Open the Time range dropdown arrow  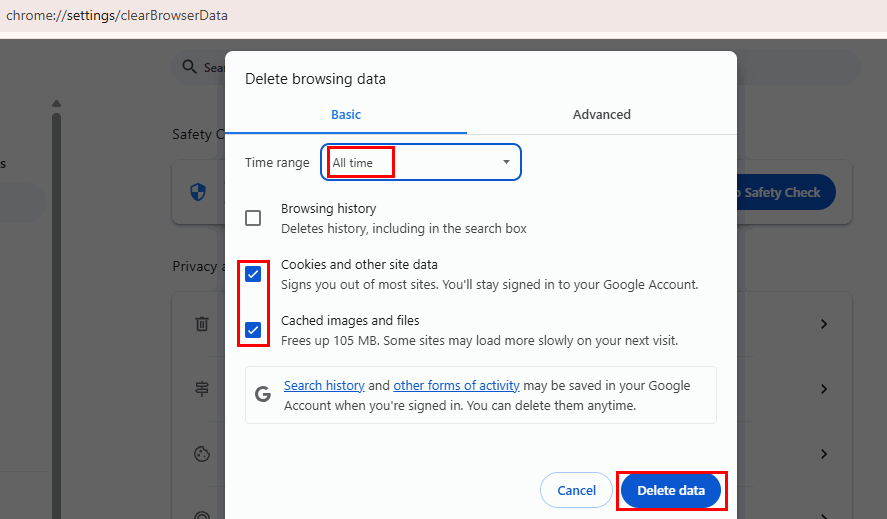tap(506, 162)
